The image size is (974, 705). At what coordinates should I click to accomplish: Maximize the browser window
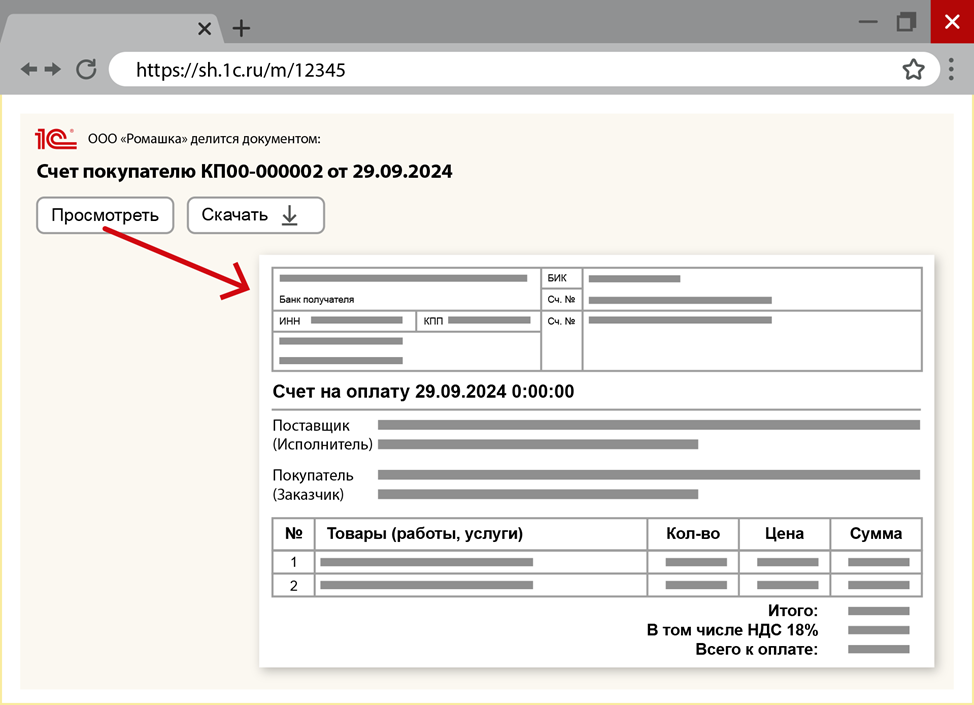[x=907, y=21]
